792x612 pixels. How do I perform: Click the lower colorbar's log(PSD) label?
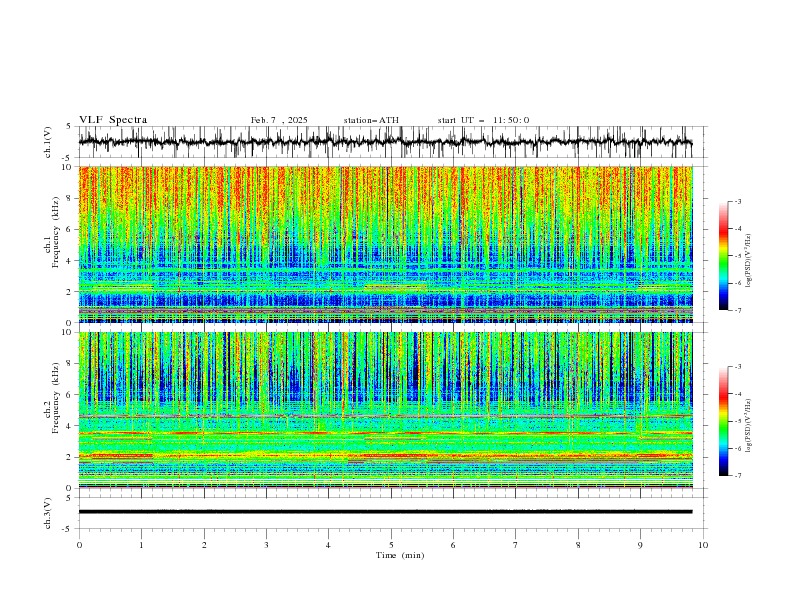(748, 425)
